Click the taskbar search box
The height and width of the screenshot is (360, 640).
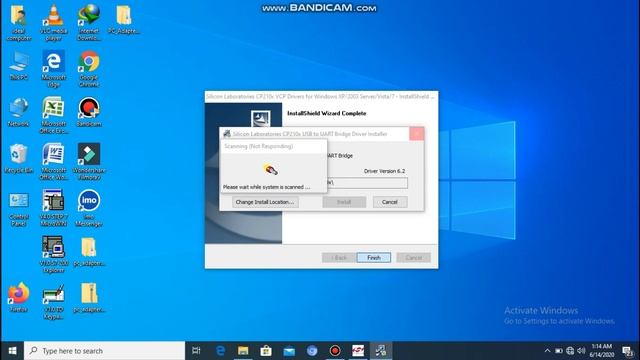pyautogui.click(x=104, y=351)
